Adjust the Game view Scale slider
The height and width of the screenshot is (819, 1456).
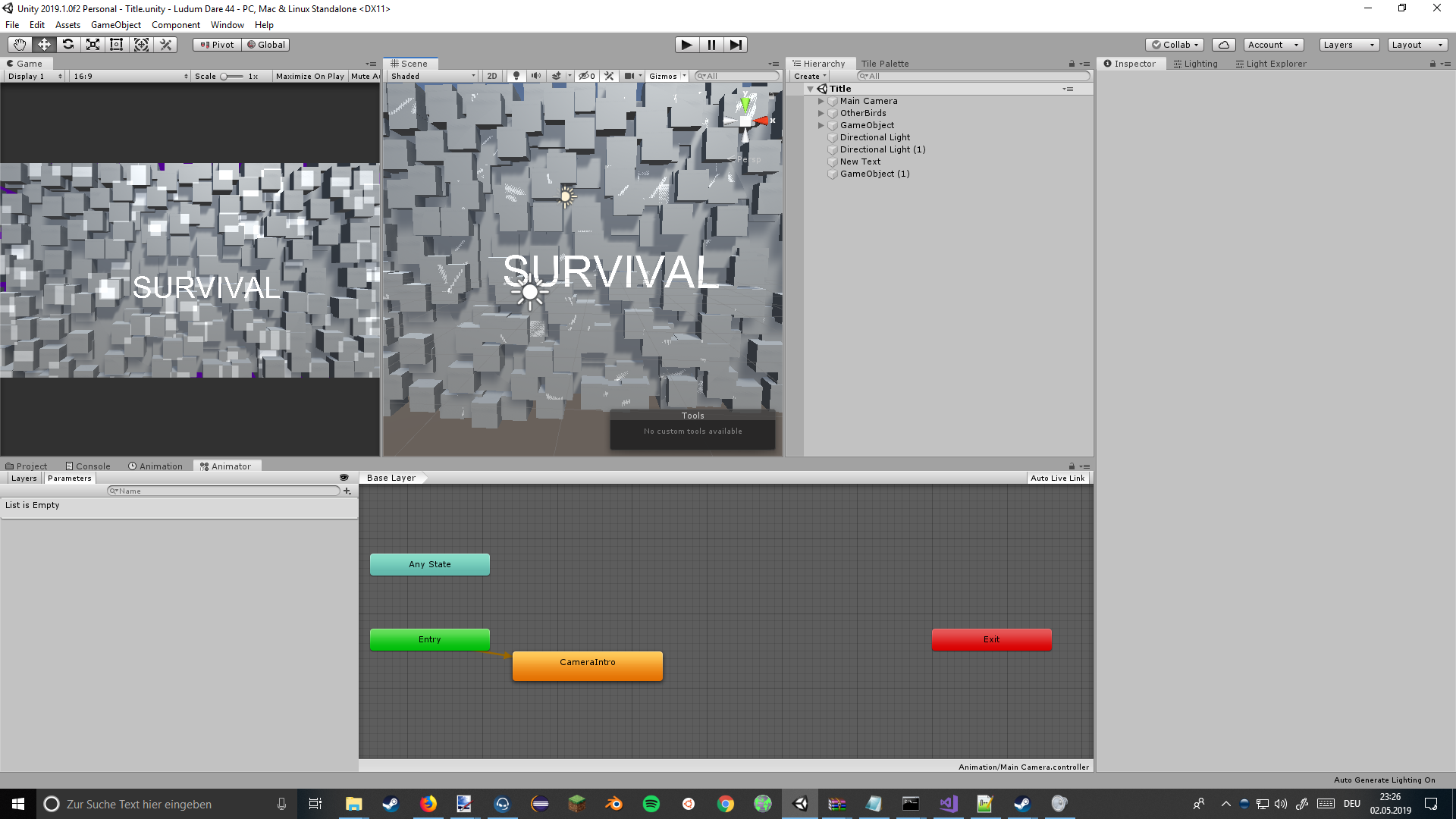[x=232, y=77]
